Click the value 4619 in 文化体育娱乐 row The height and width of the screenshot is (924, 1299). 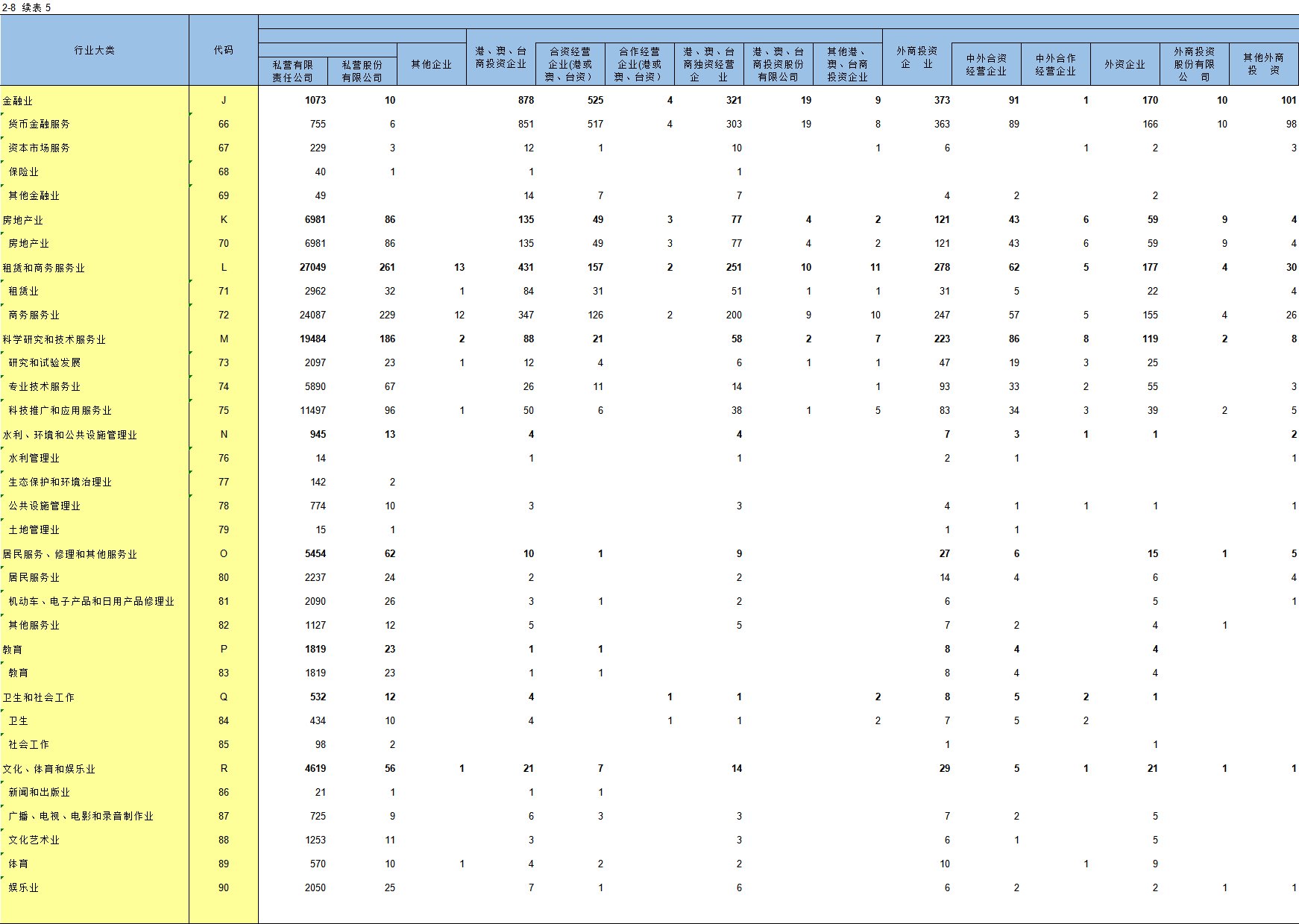point(315,768)
